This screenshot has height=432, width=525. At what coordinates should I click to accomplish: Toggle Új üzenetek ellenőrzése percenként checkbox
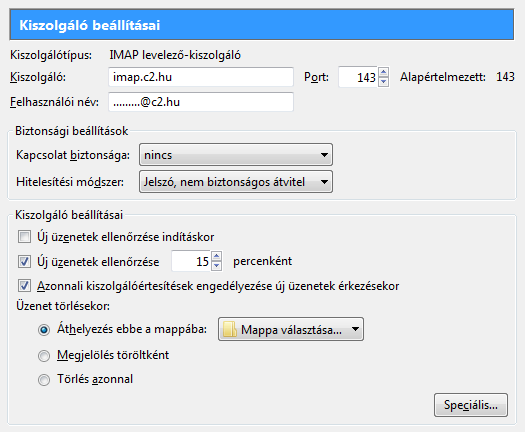tap(24, 262)
